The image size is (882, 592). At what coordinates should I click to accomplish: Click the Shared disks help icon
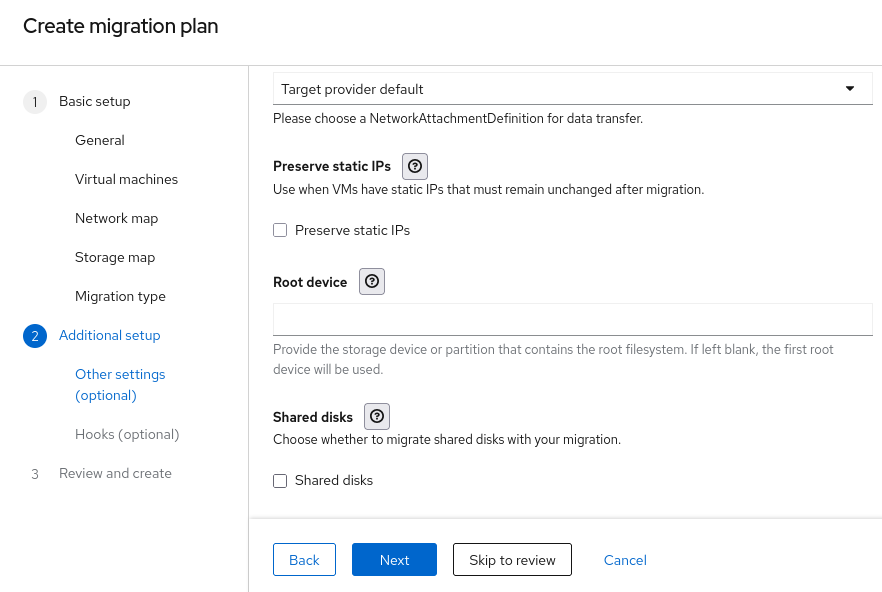click(377, 417)
